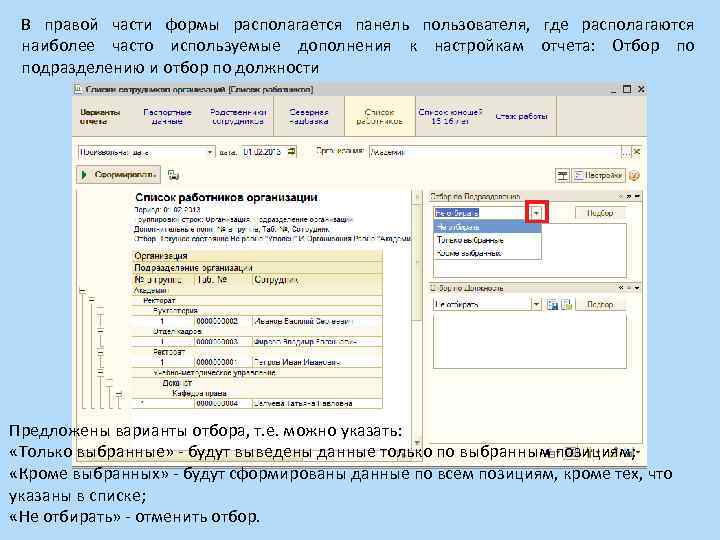This screenshot has width=720, height=540.
Task: Click the panel layout icon left of Настройки
Action: (x=562, y=175)
